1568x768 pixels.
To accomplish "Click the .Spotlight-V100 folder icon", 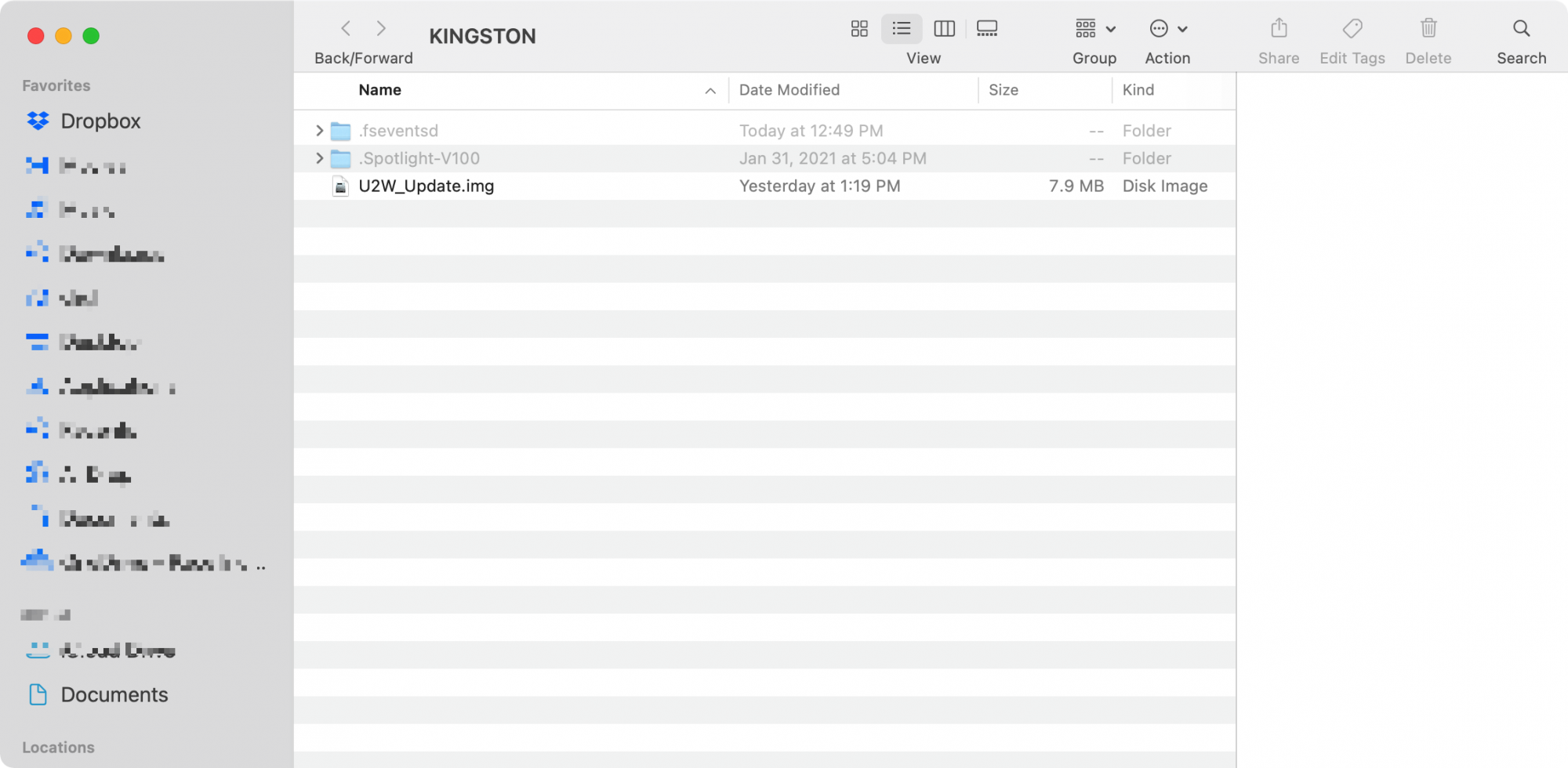I will pyautogui.click(x=340, y=158).
